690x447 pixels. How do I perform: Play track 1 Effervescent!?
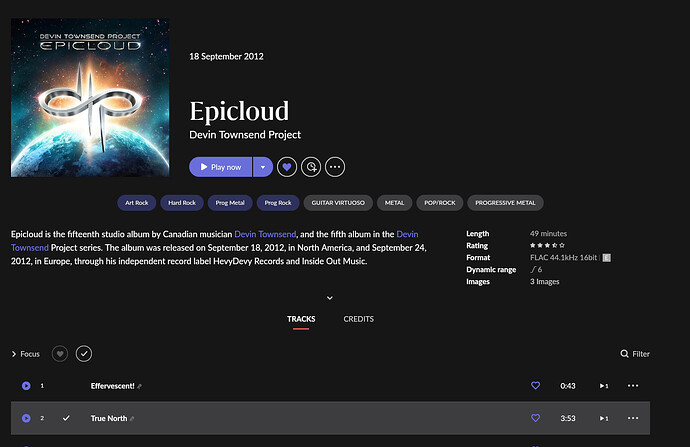(x=26, y=386)
